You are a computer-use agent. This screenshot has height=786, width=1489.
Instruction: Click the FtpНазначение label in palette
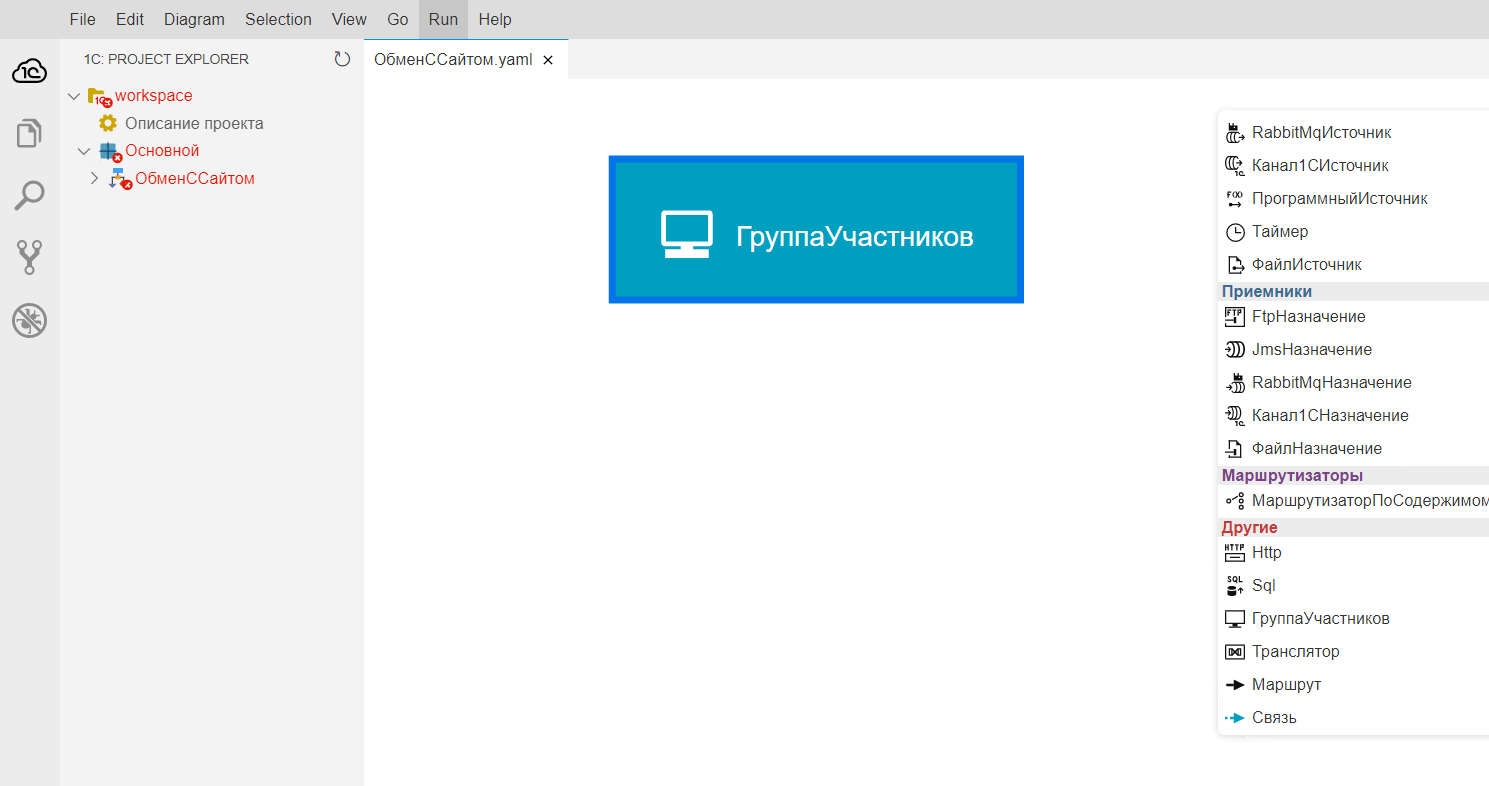[x=1309, y=316]
